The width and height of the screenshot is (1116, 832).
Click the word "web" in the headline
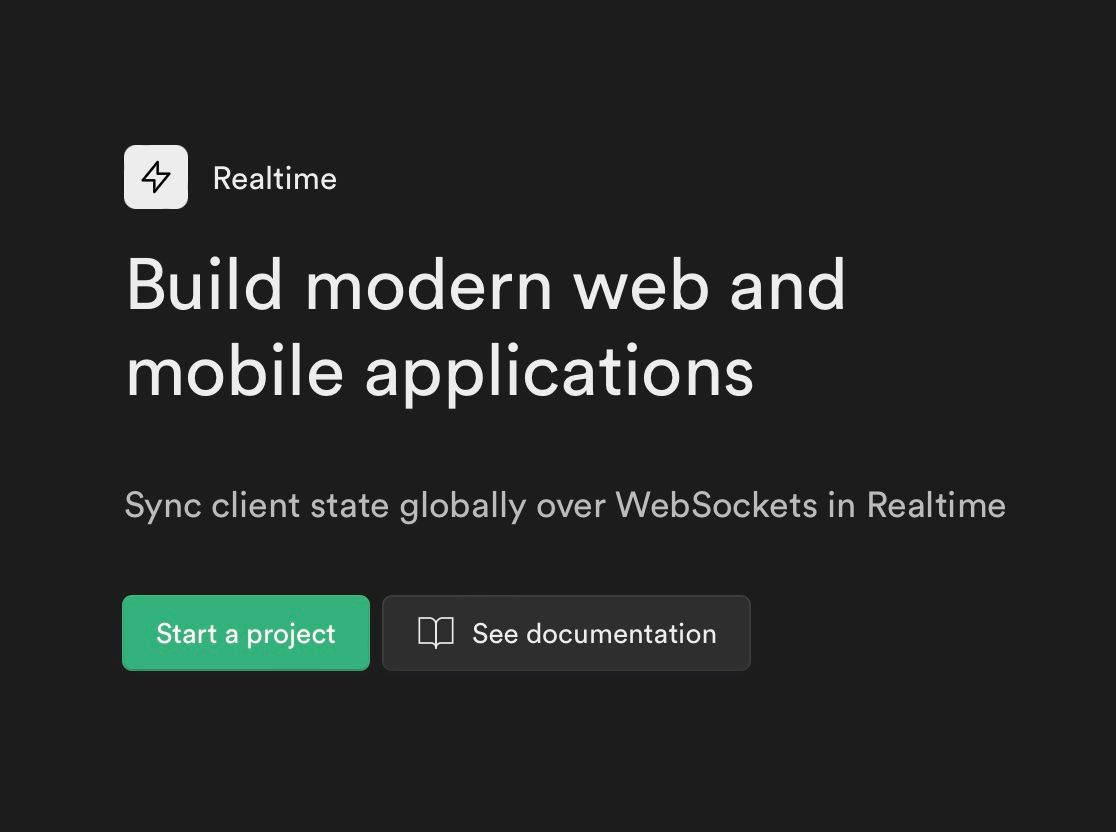coord(642,286)
